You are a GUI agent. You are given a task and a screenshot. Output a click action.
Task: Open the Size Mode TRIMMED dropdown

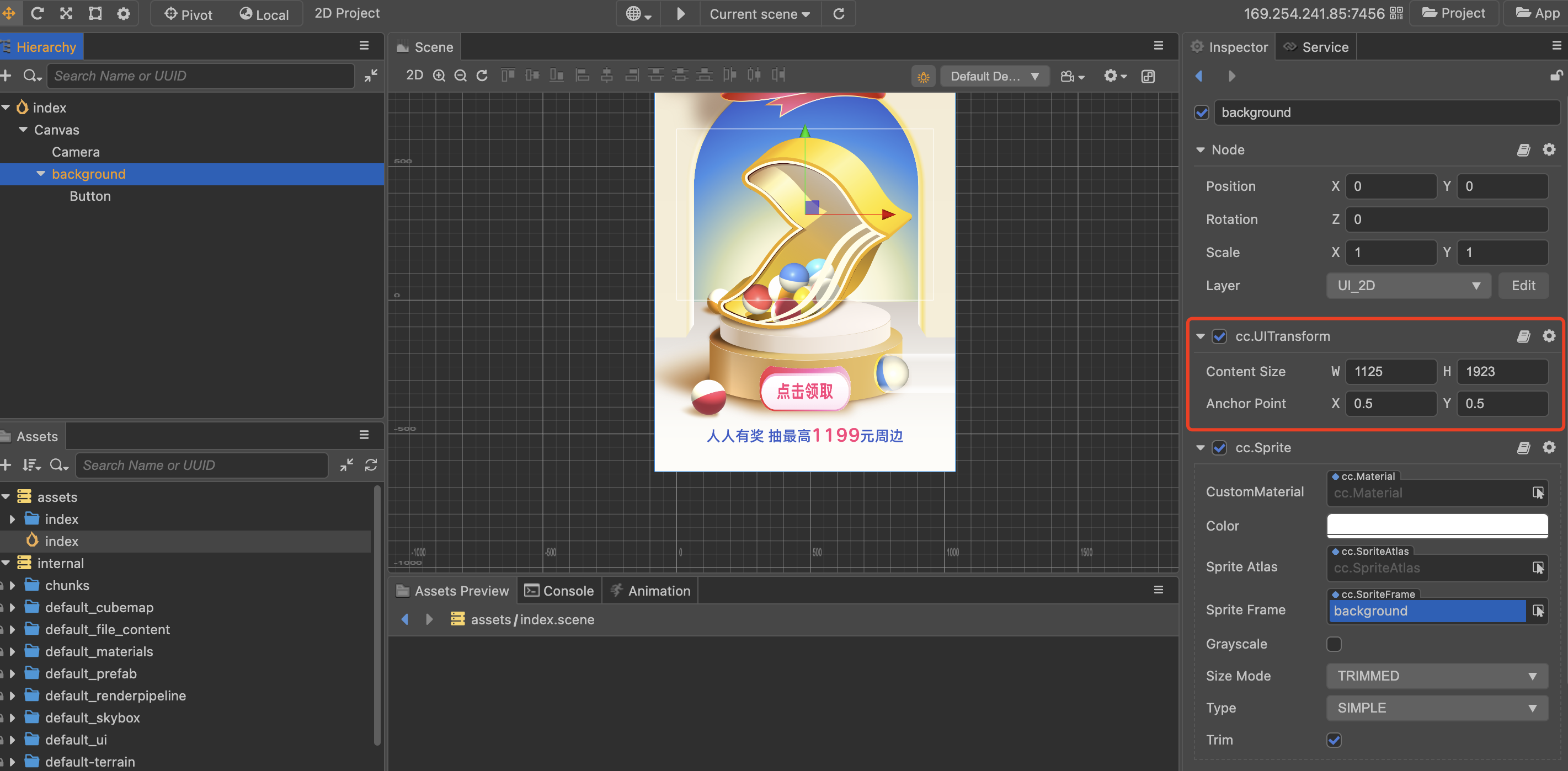1437,676
